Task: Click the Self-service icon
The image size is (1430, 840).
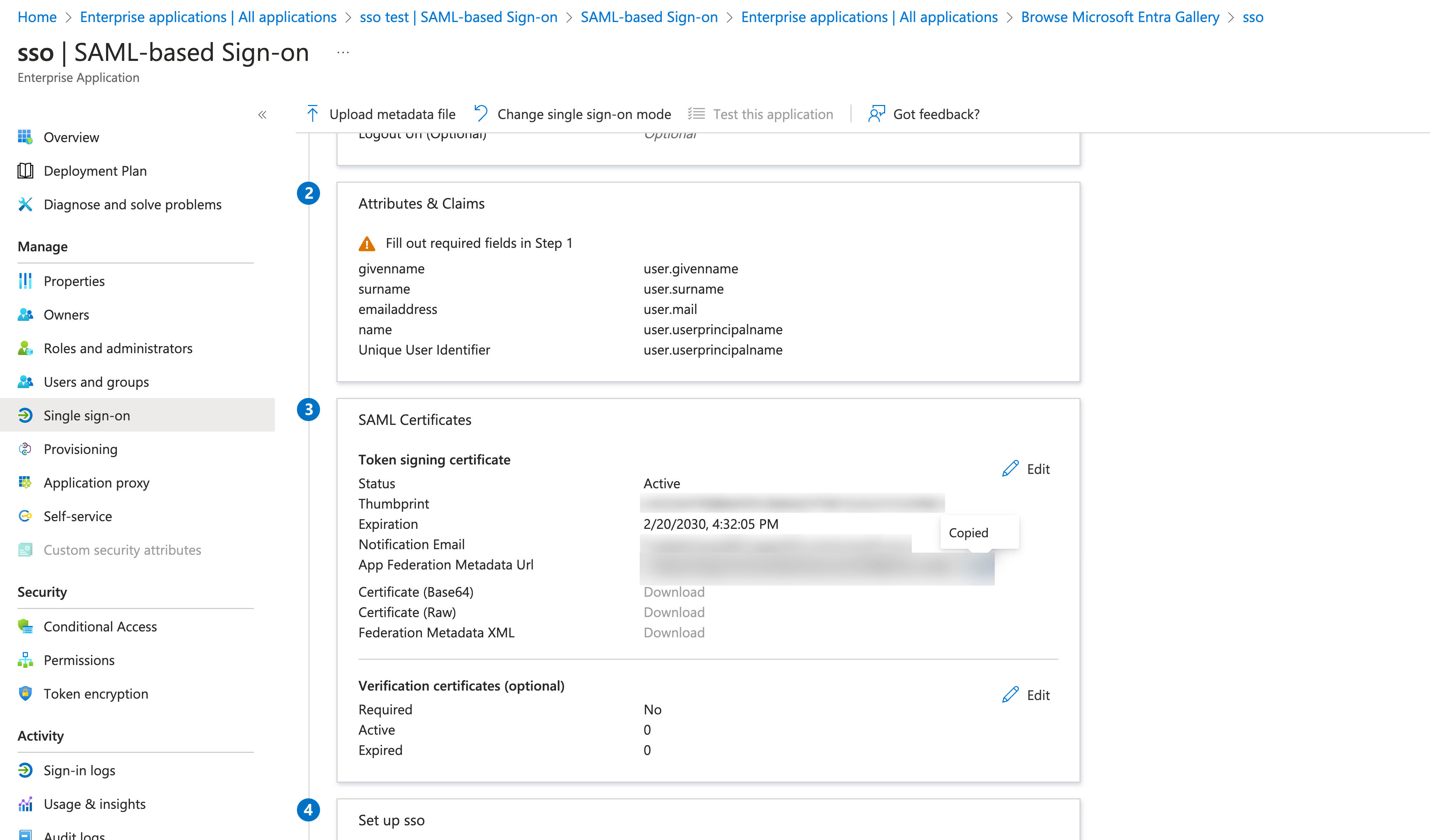Action: 25,516
